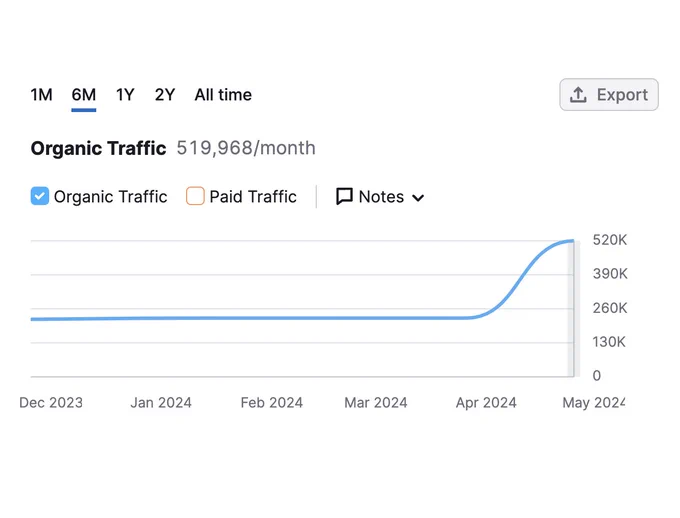
Task: Uncheck the Organic Traffic checkbox
Action: click(x=39, y=196)
